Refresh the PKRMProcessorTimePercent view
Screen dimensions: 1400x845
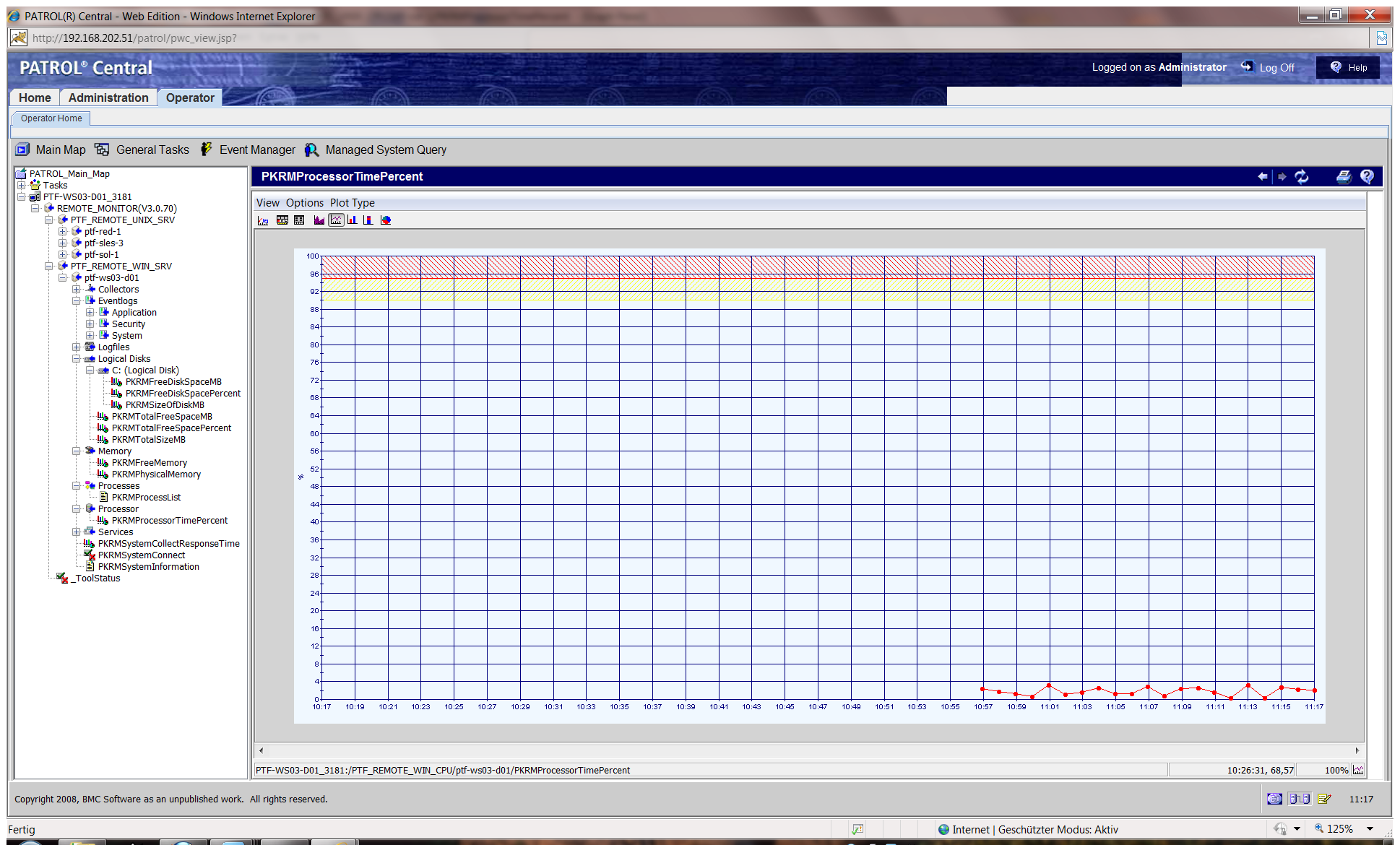1302,176
